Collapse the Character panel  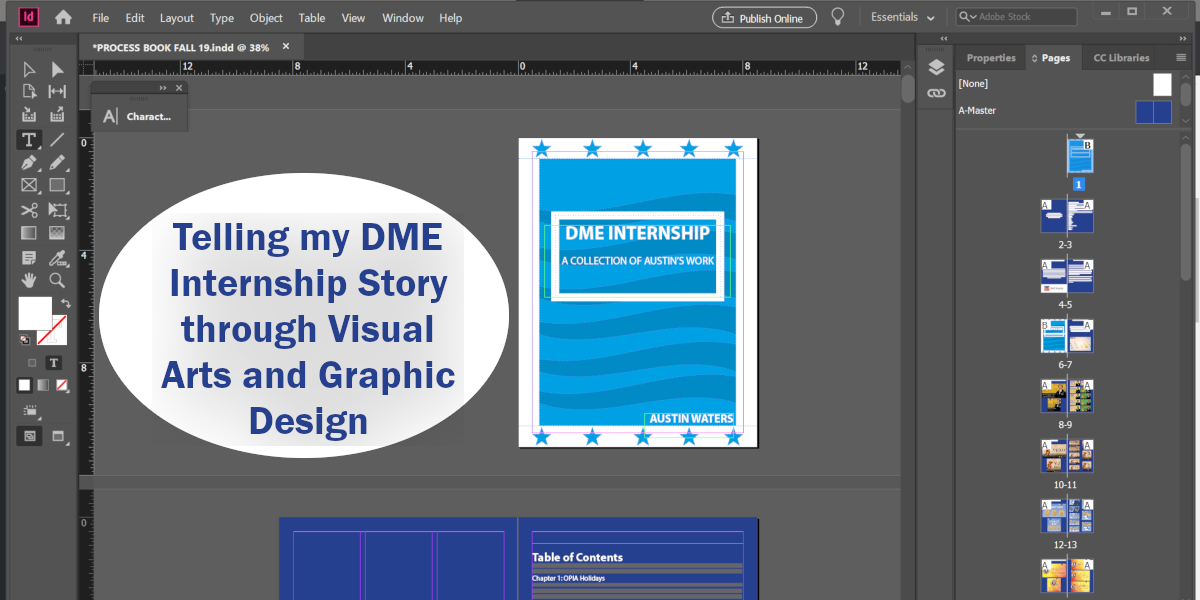coord(162,87)
